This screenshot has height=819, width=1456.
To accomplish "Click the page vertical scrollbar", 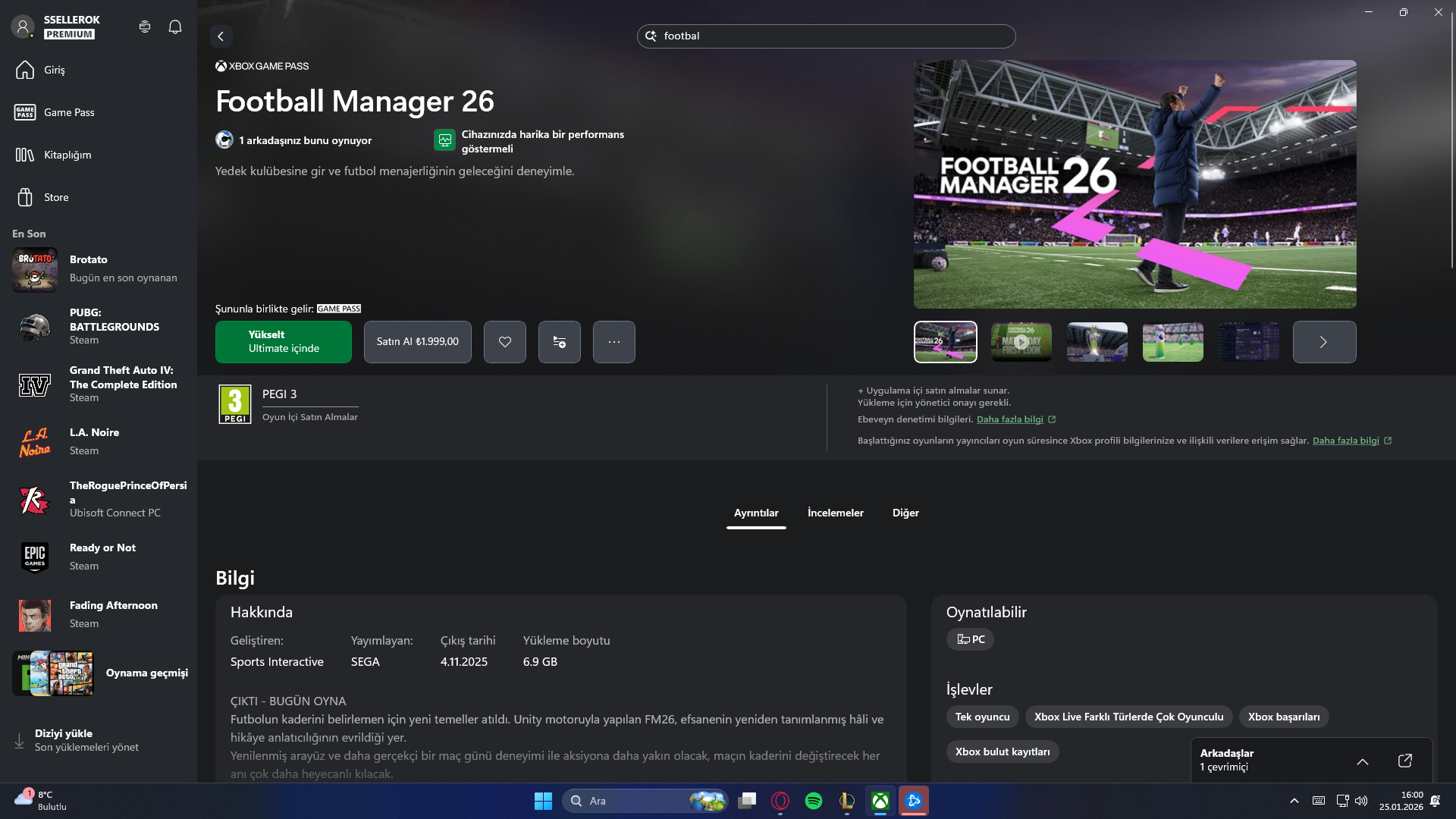I will [1451, 140].
